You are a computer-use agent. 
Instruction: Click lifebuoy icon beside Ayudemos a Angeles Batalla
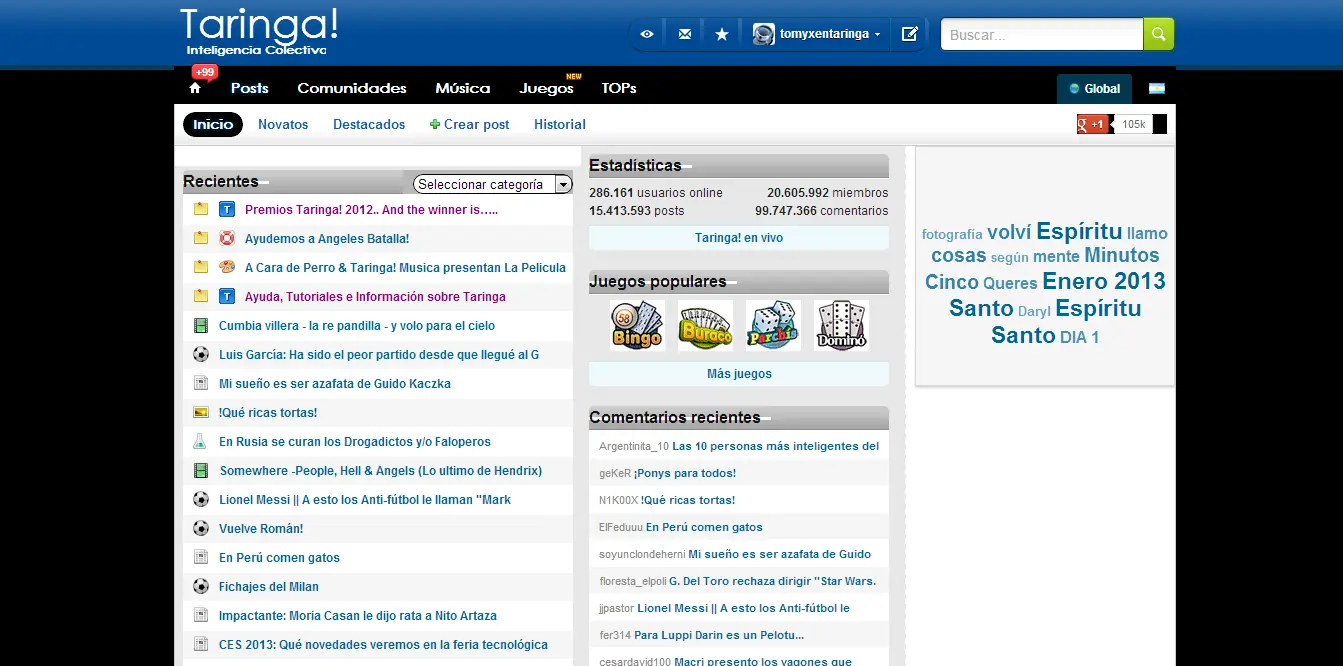227,239
